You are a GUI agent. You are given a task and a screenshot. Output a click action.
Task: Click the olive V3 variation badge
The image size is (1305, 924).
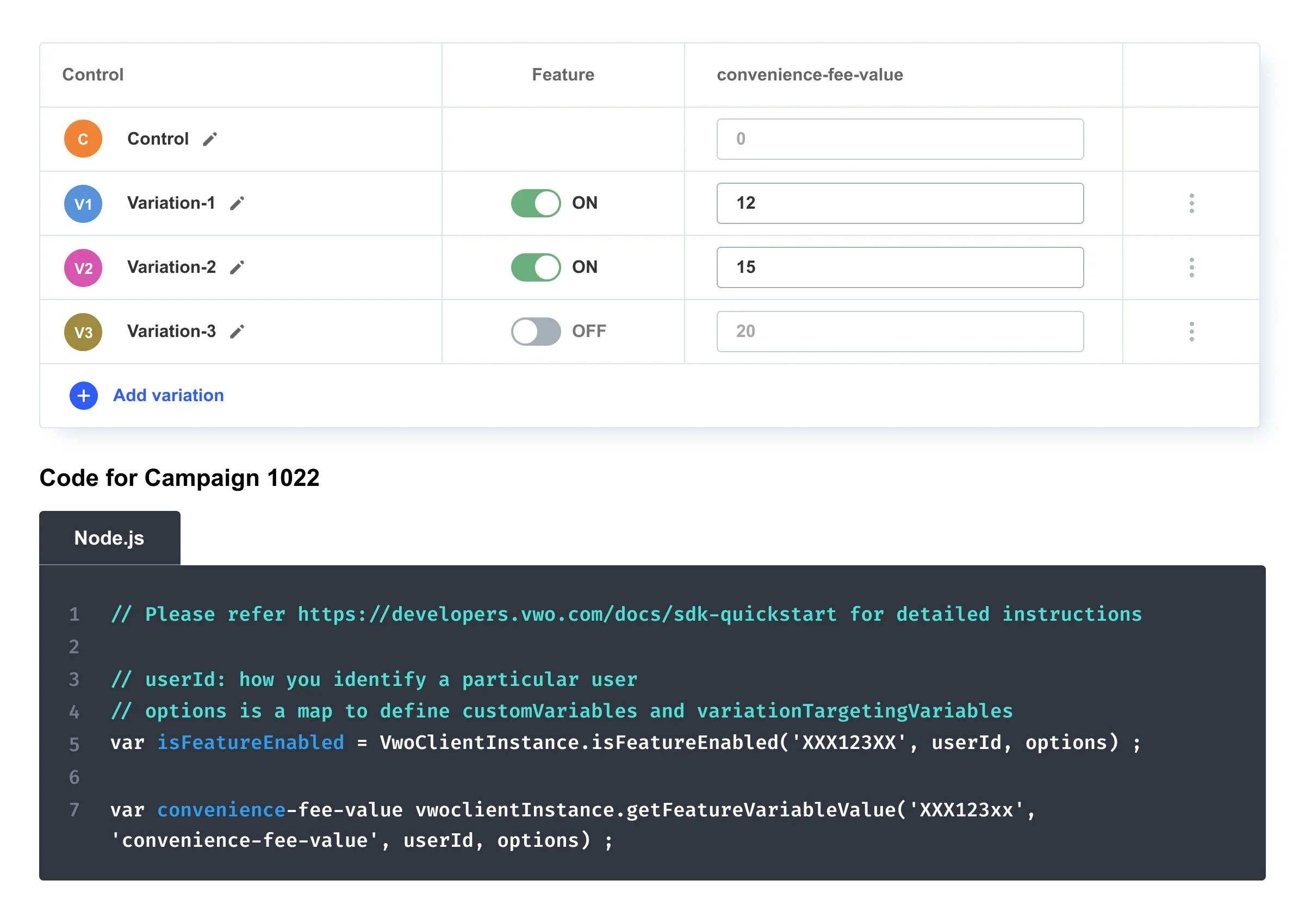[83, 332]
